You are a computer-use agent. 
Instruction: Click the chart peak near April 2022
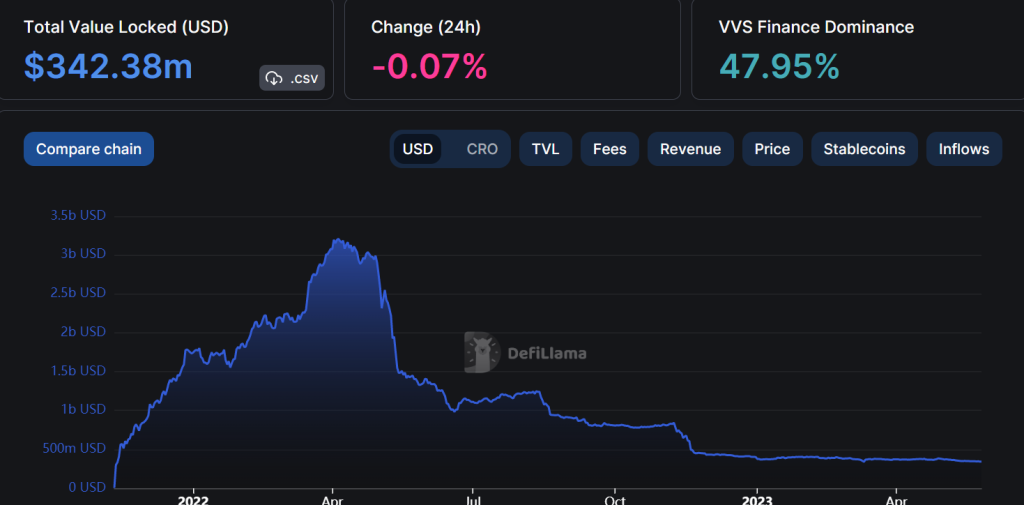(336, 240)
